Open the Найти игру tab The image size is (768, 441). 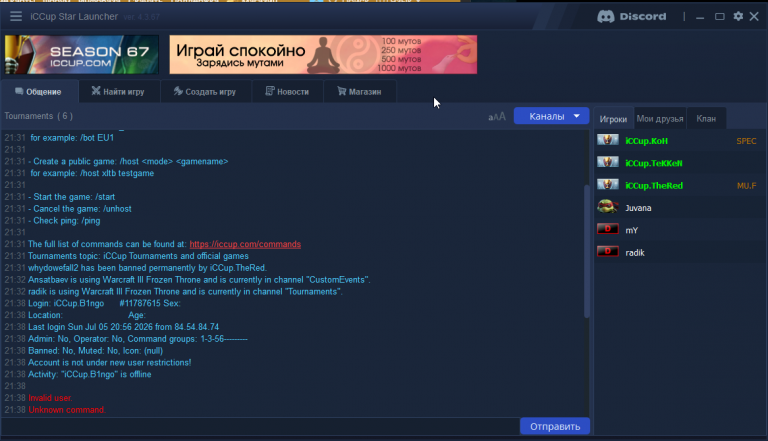[x=119, y=92]
